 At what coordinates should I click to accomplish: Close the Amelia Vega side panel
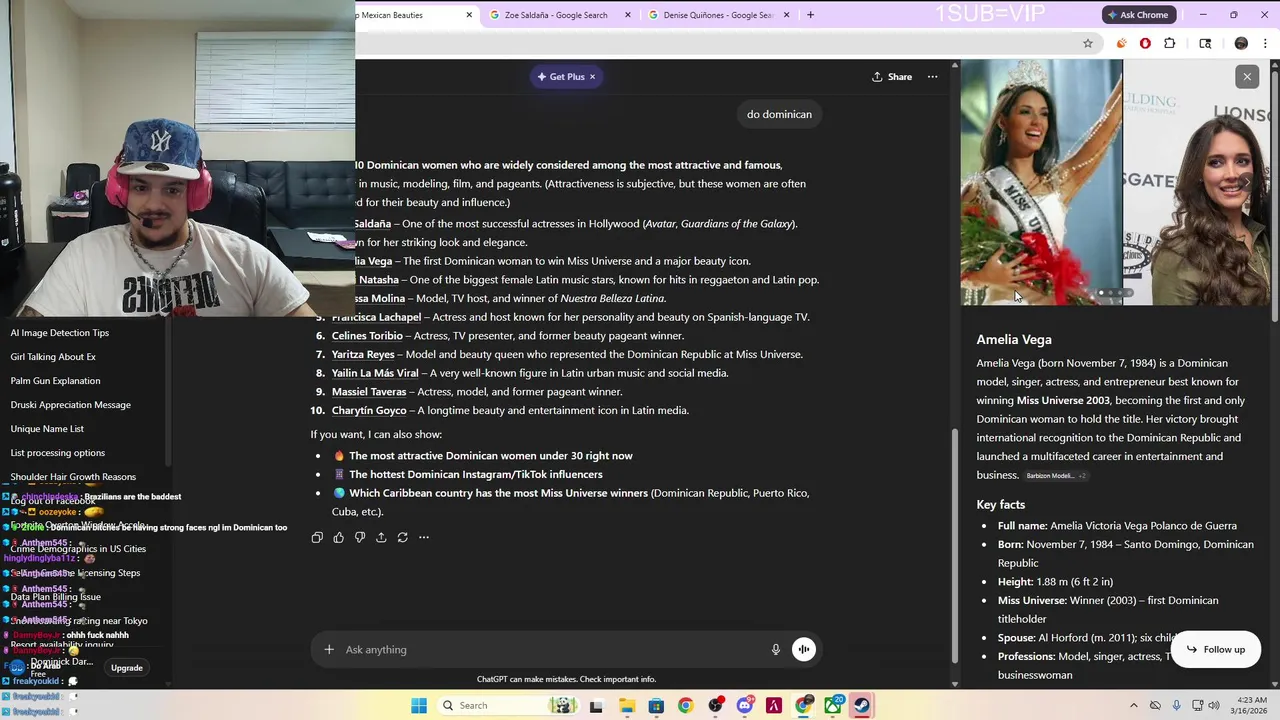tap(1247, 77)
